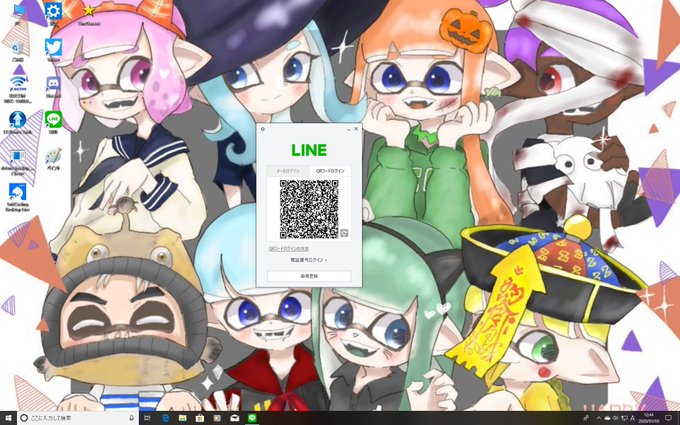The width and height of the screenshot is (680, 425).
Task: Open the app pinned right of Store
Action: 217,418
